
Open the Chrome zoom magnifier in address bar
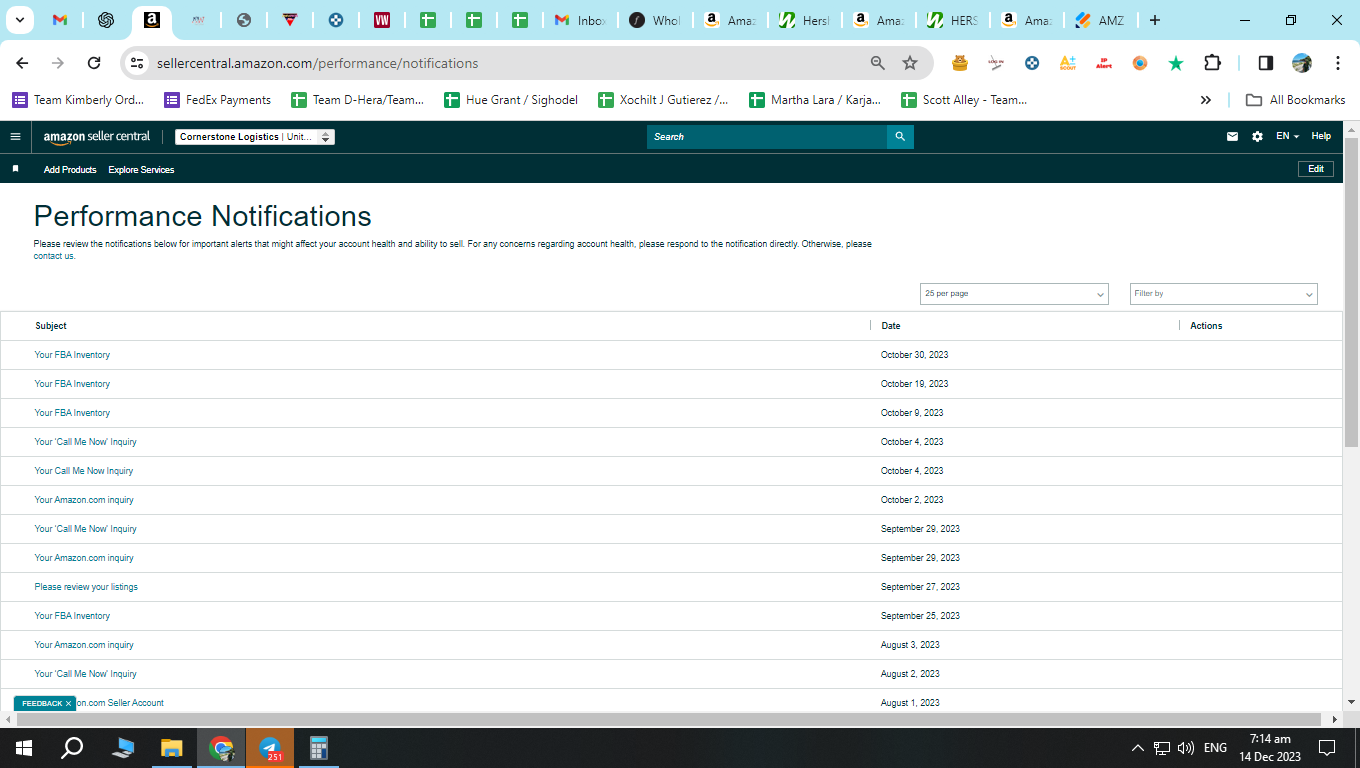pyautogui.click(x=878, y=63)
